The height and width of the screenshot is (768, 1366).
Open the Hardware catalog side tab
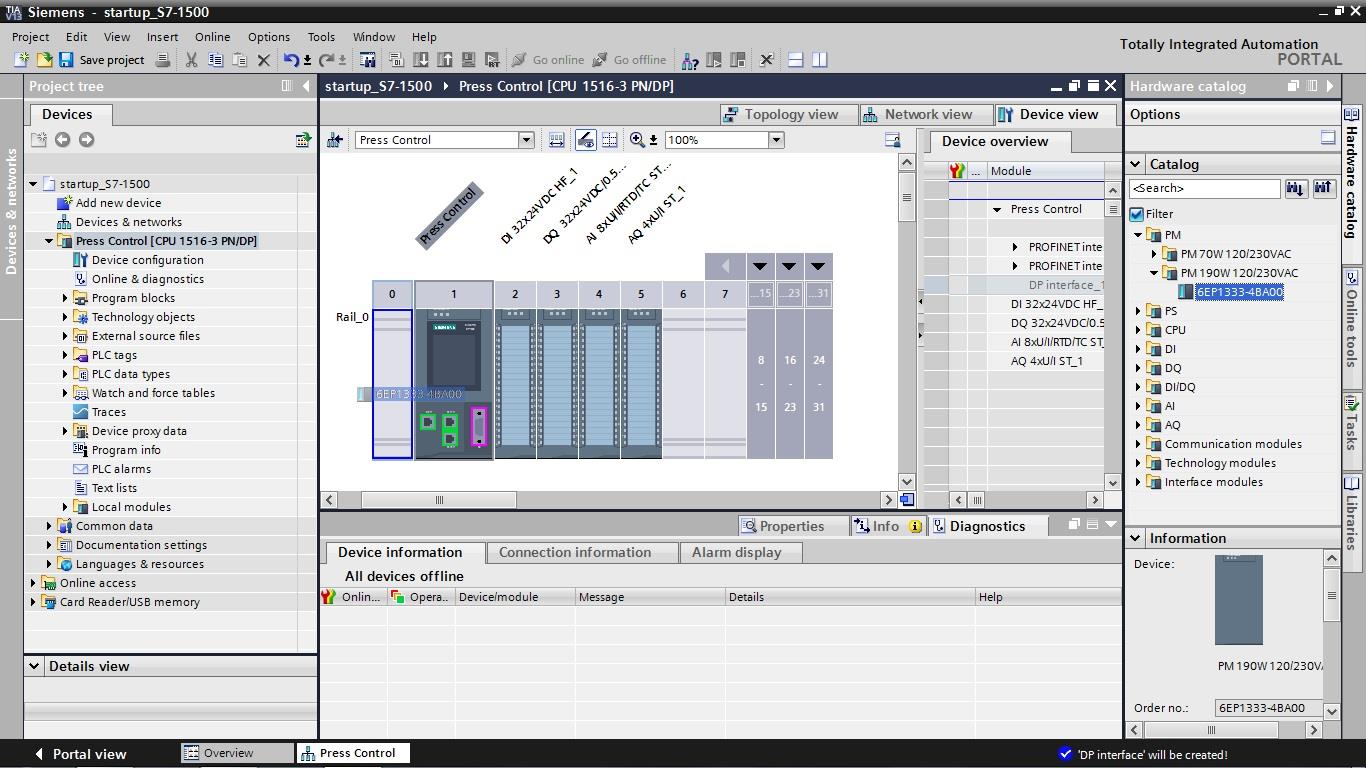pos(1351,182)
